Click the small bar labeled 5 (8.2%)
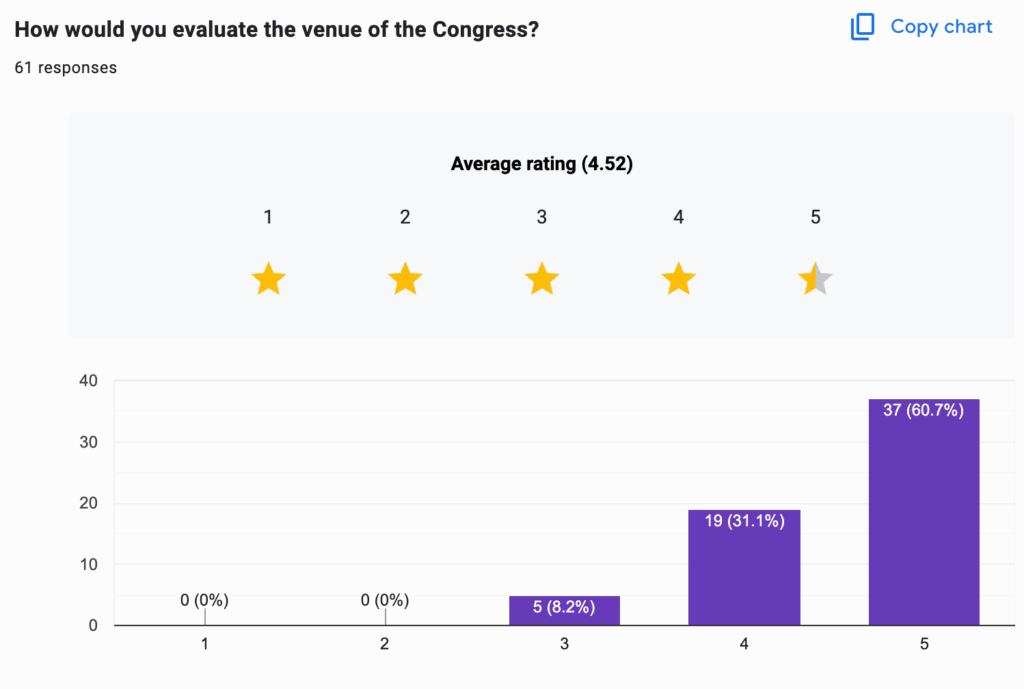 [x=564, y=610]
